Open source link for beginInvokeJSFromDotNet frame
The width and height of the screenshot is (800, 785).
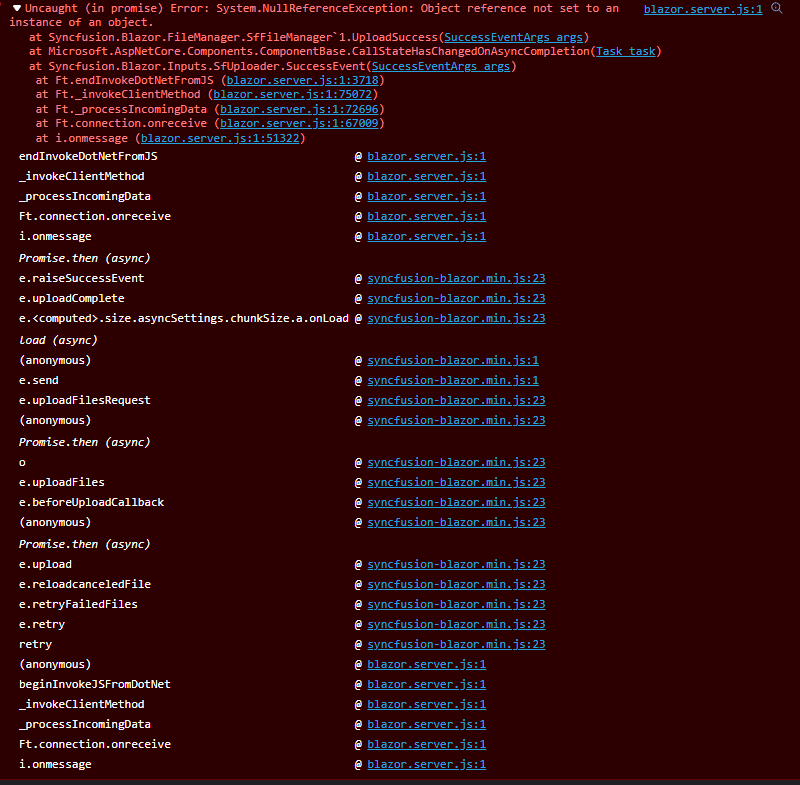pyautogui.click(x=426, y=684)
